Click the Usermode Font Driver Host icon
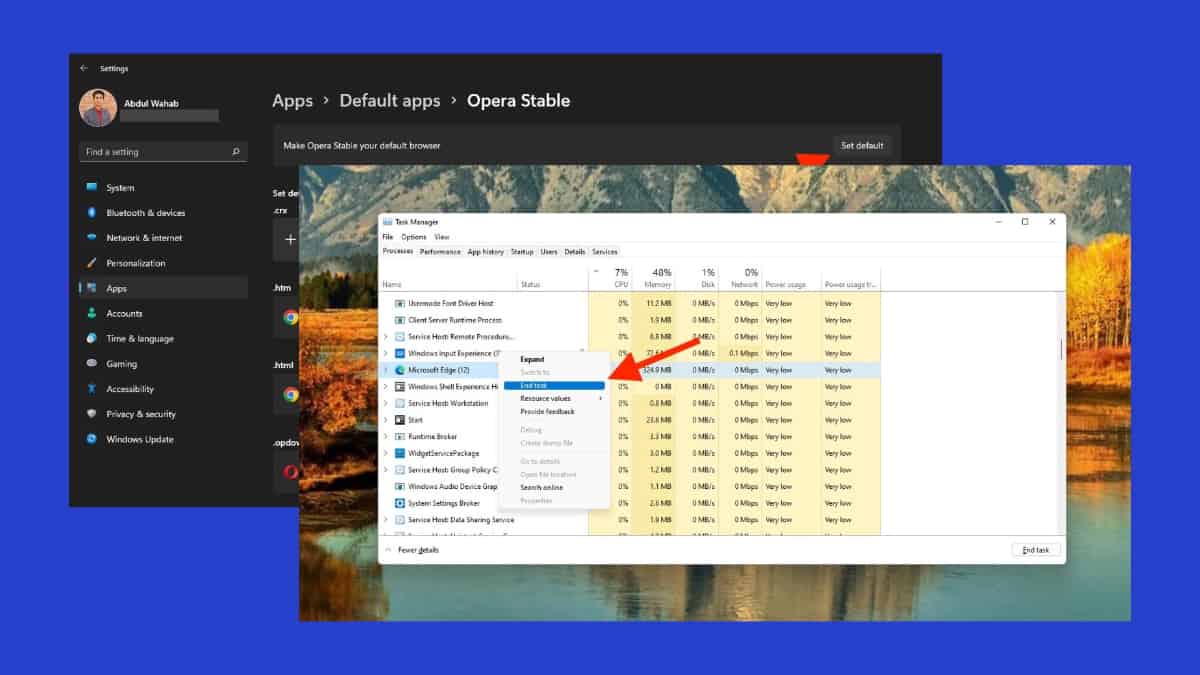The width and height of the screenshot is (1200, 675). pyautogui.click(x=400, y=303)
